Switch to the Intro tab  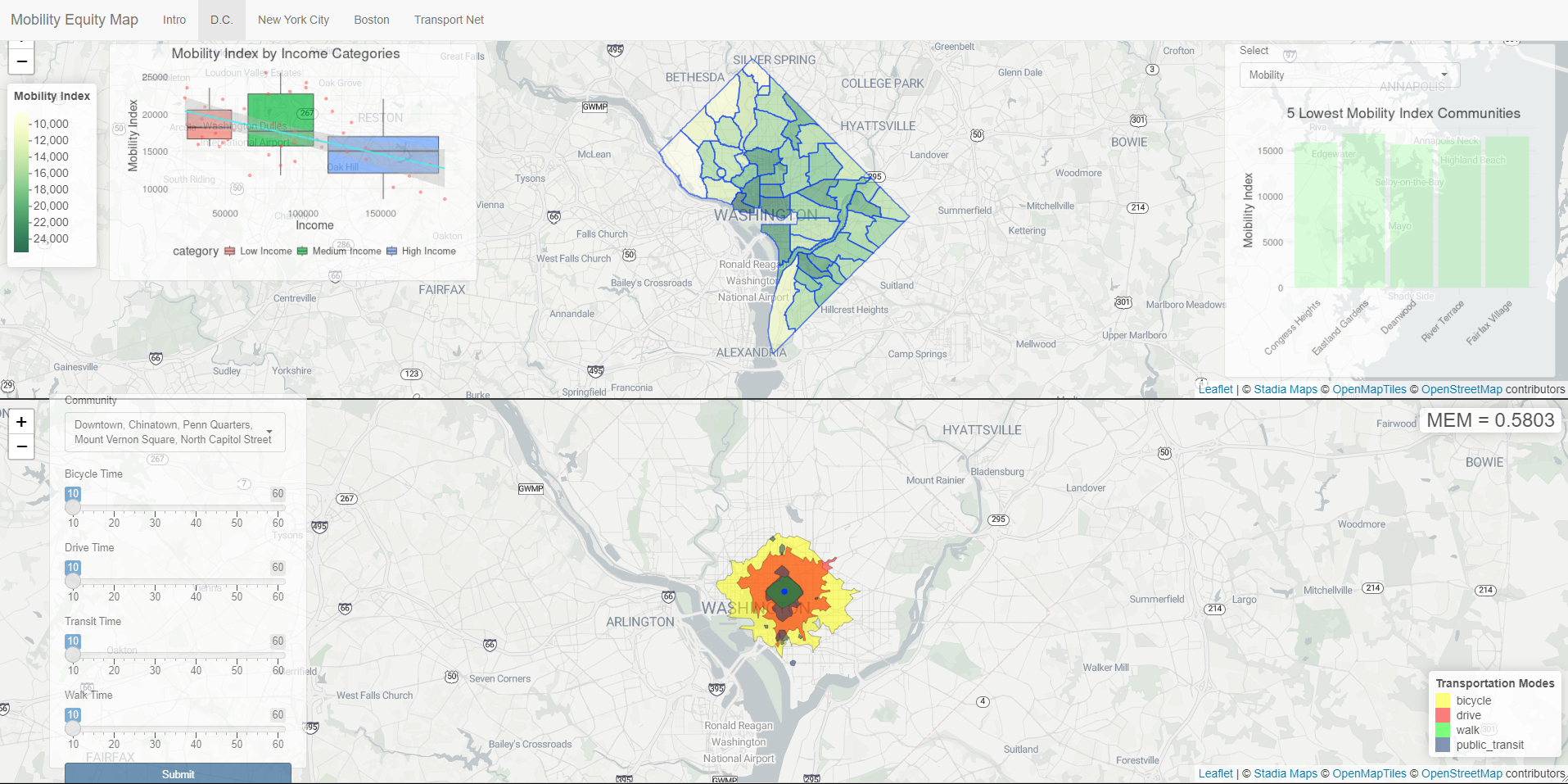(174, 20)
